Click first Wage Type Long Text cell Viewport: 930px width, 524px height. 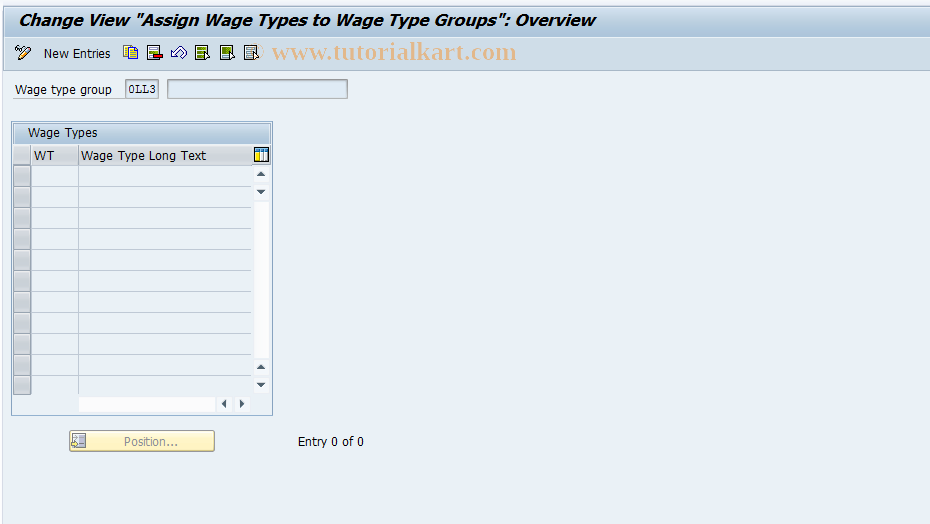(165, 176)
